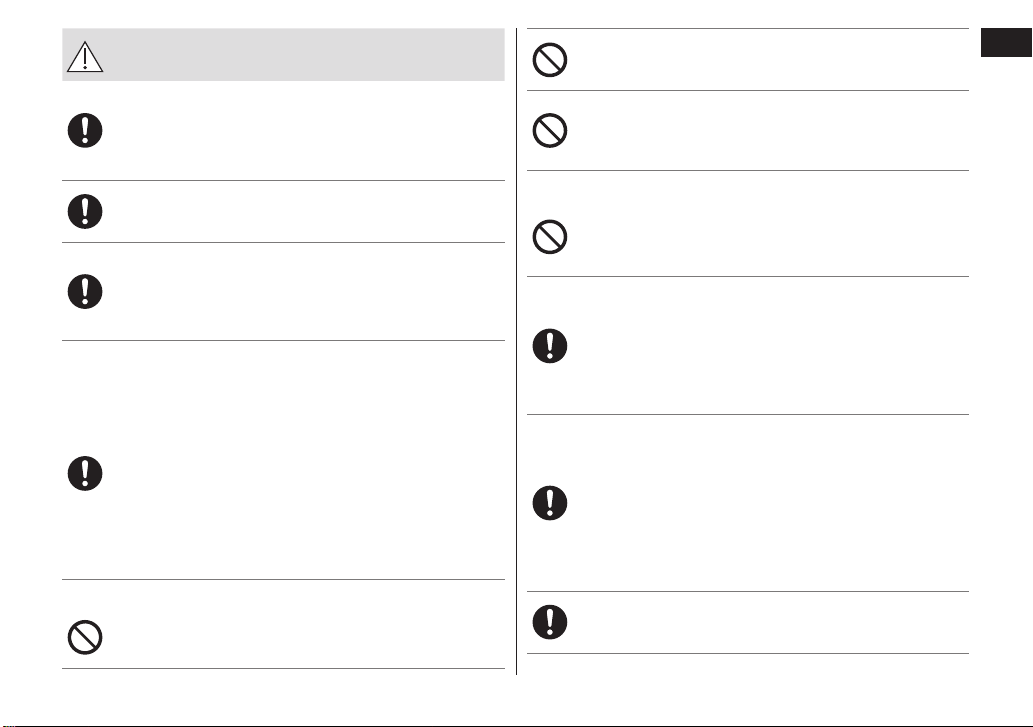
Task: Click the warning triangle in the gray banner
Action: [x=85, y=57]
